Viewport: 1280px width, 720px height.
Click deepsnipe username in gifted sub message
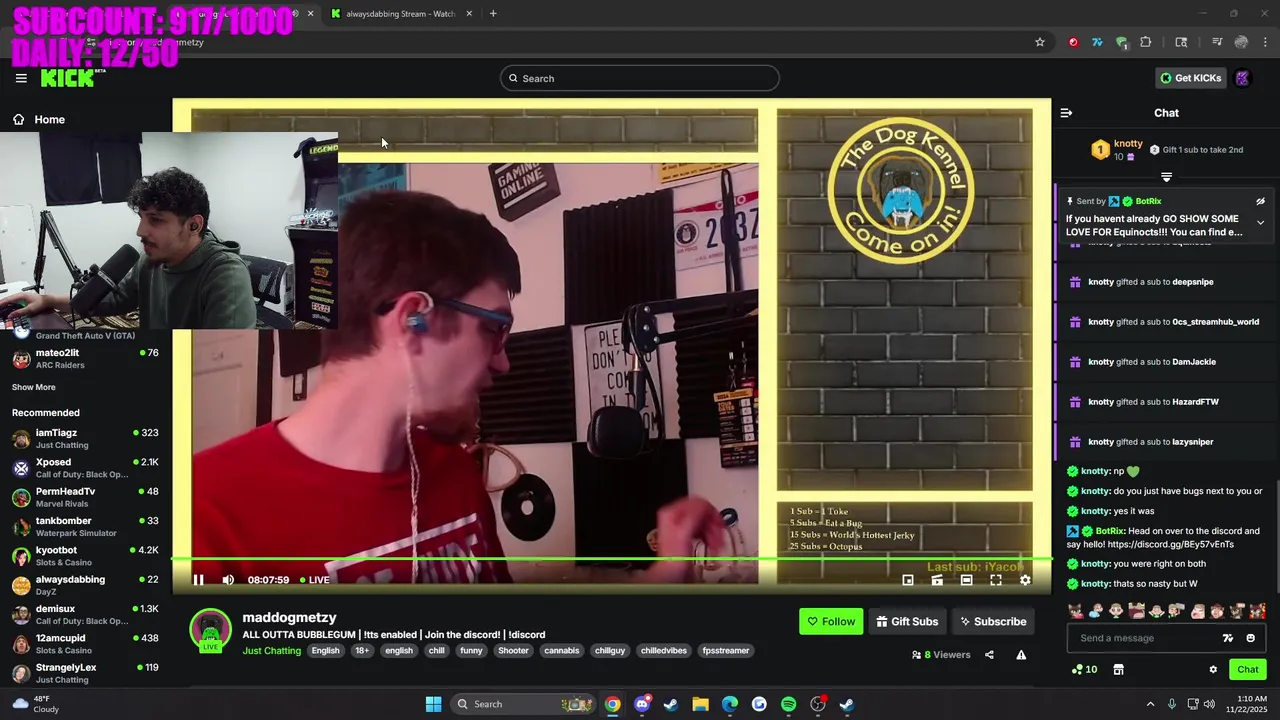[x=1192, y=282]
